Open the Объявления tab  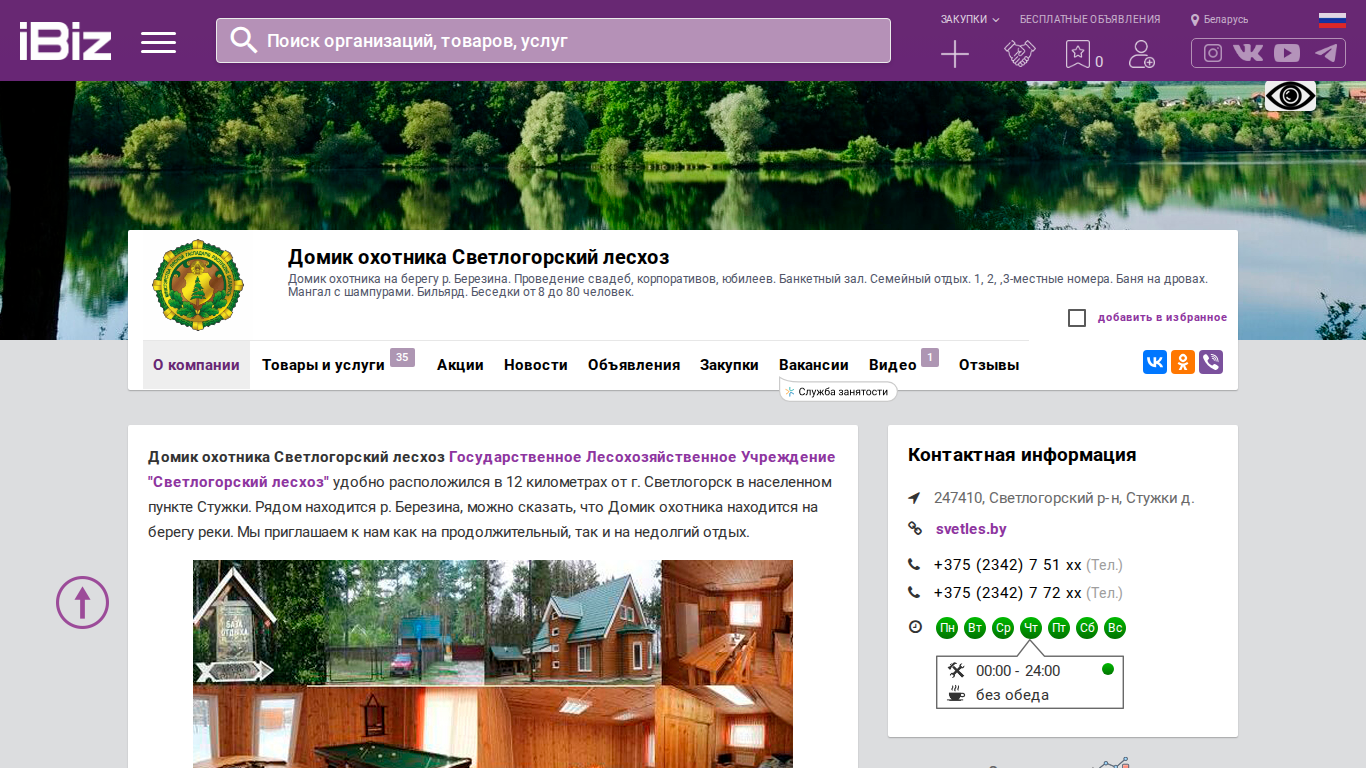[634, 365]
